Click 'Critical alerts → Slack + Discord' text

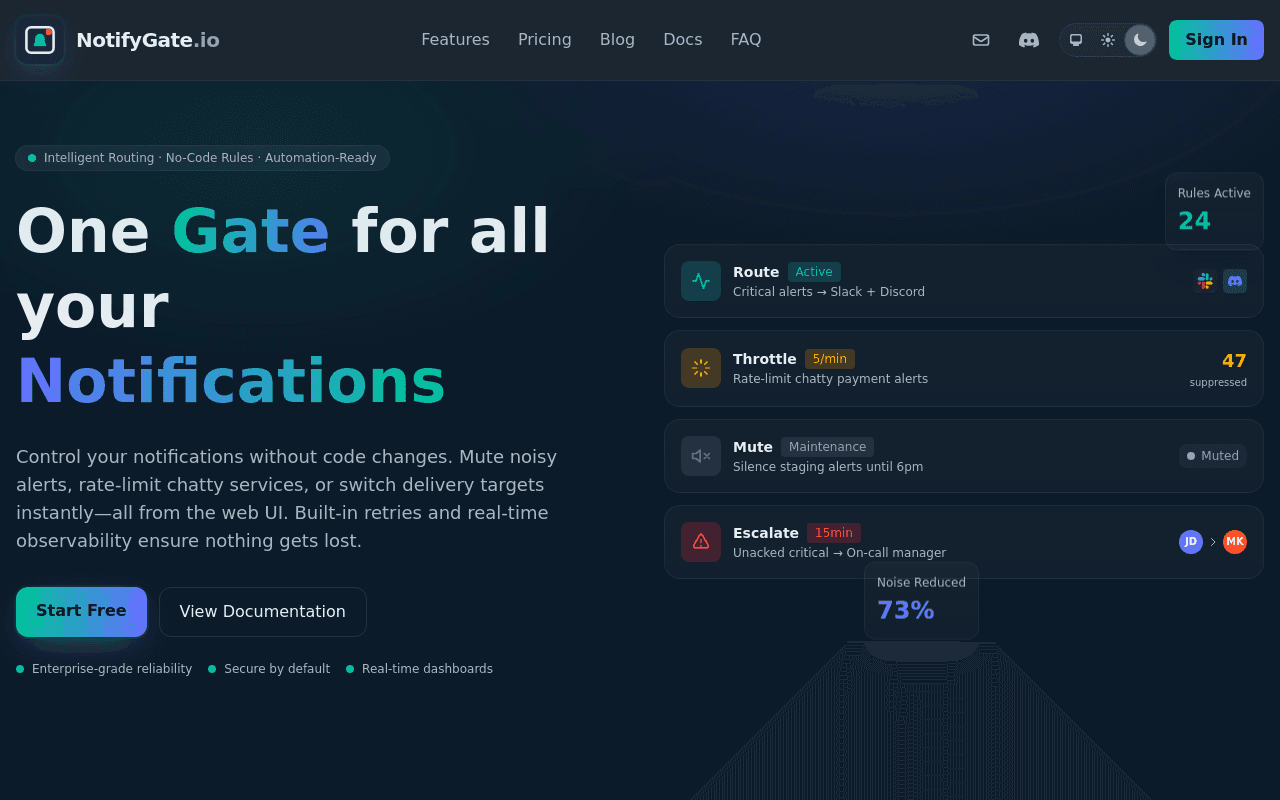point(829,292)
